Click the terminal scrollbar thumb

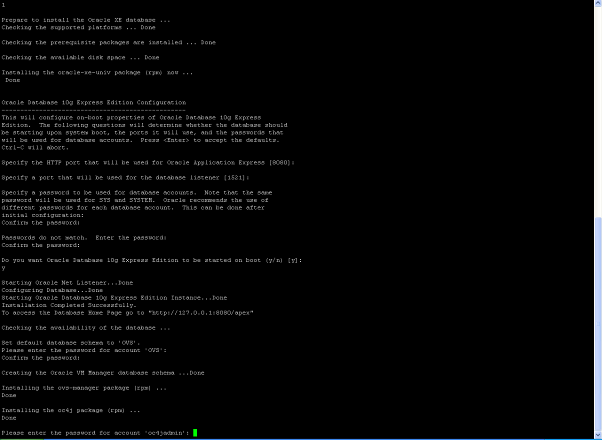(x=598, y=326)
